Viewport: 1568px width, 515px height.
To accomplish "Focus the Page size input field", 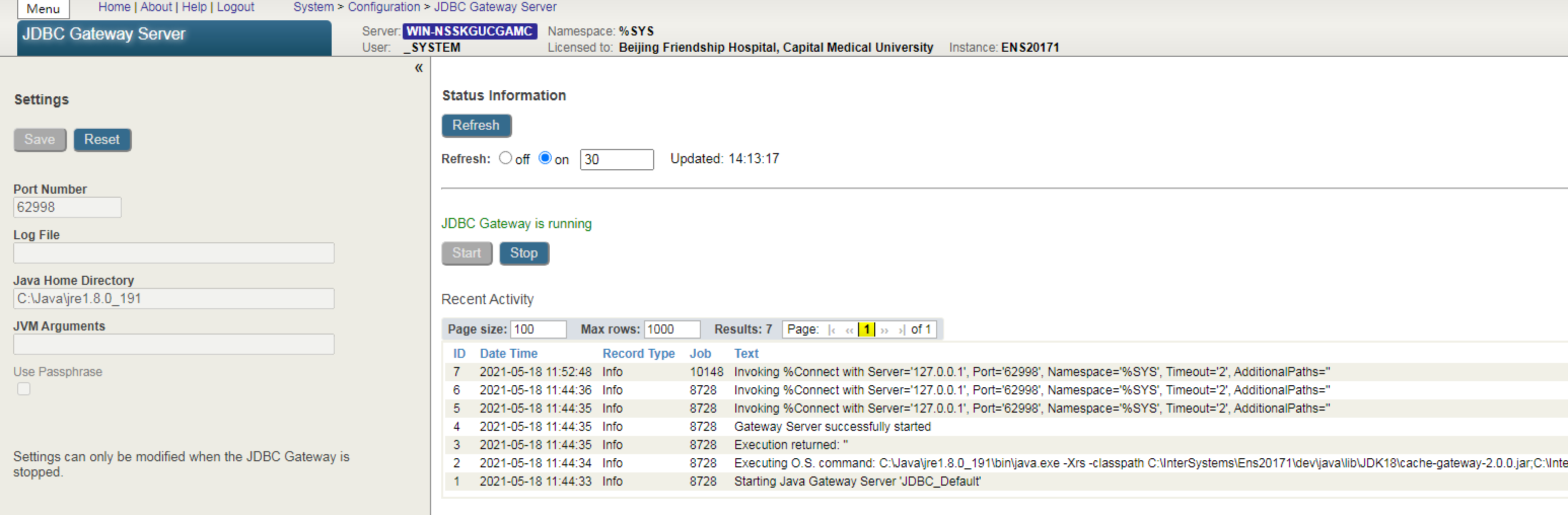I will 538,329.
